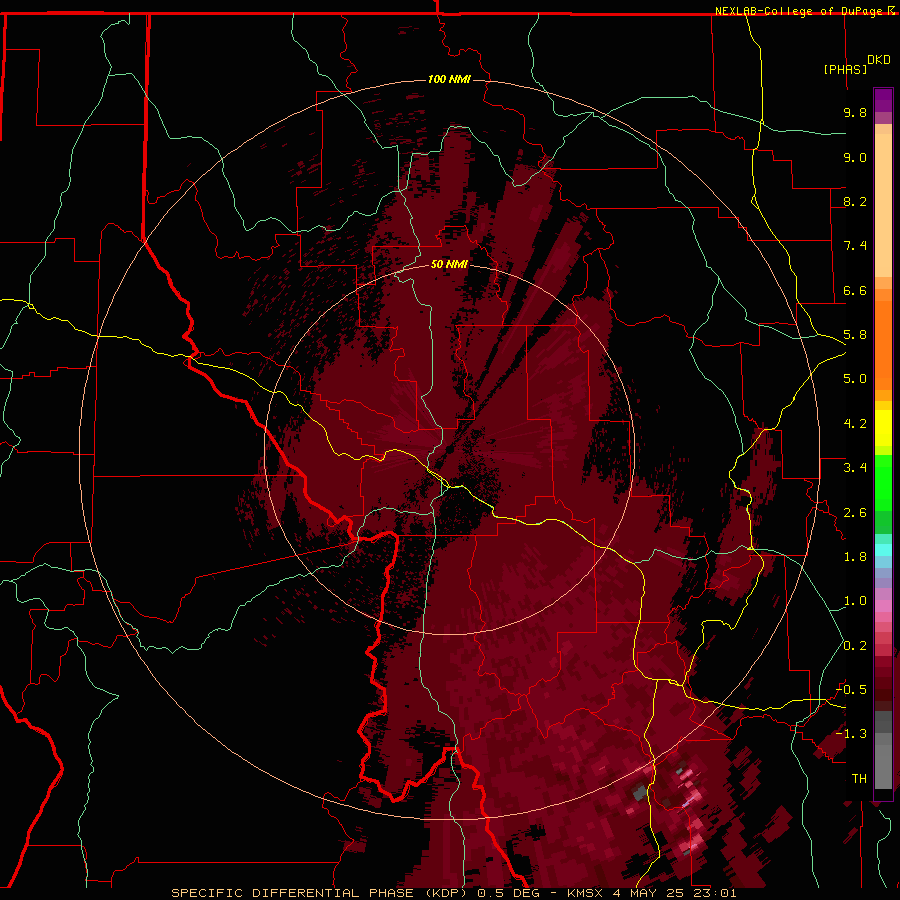This screenshot has width=900, height=900.
Task: Pick the cyan segment of the color scale
Action: 883,550
